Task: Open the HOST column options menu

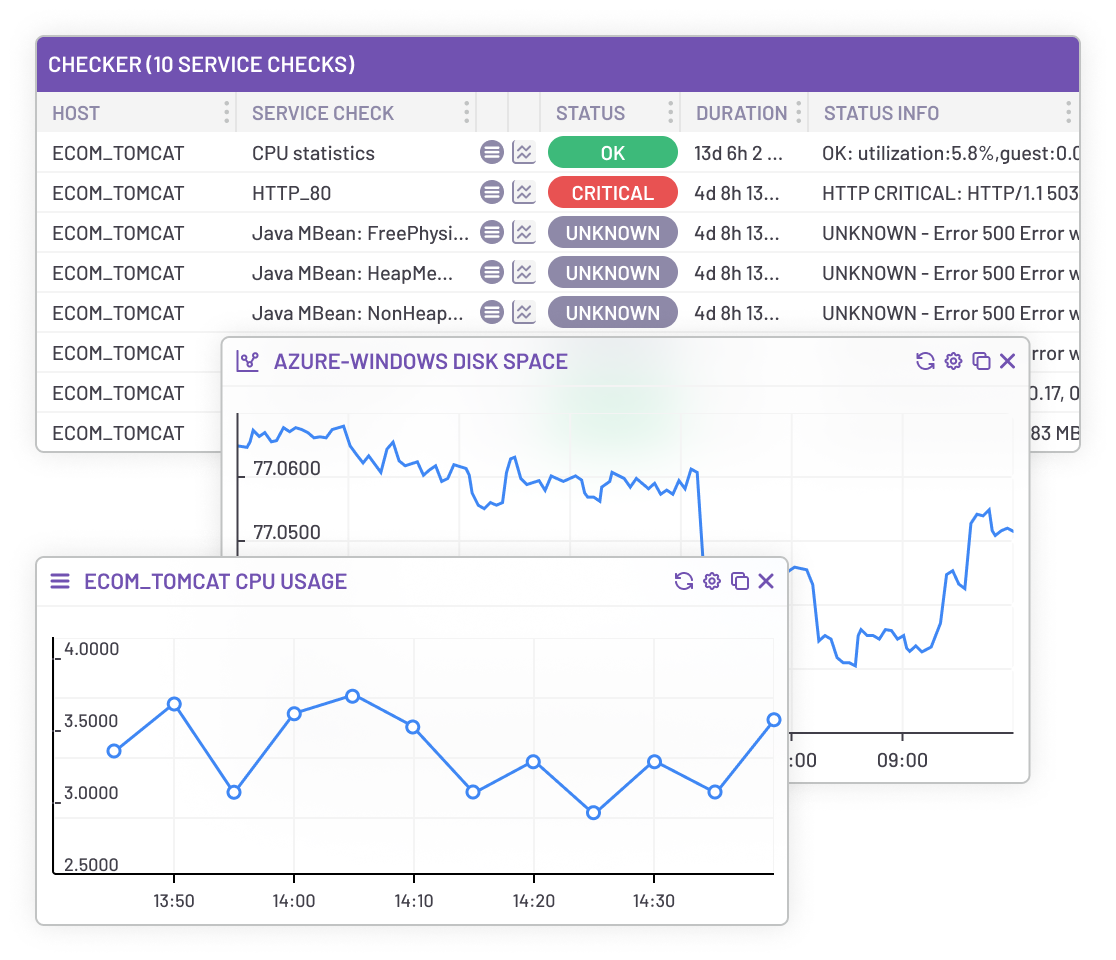Action: [228, 112]
